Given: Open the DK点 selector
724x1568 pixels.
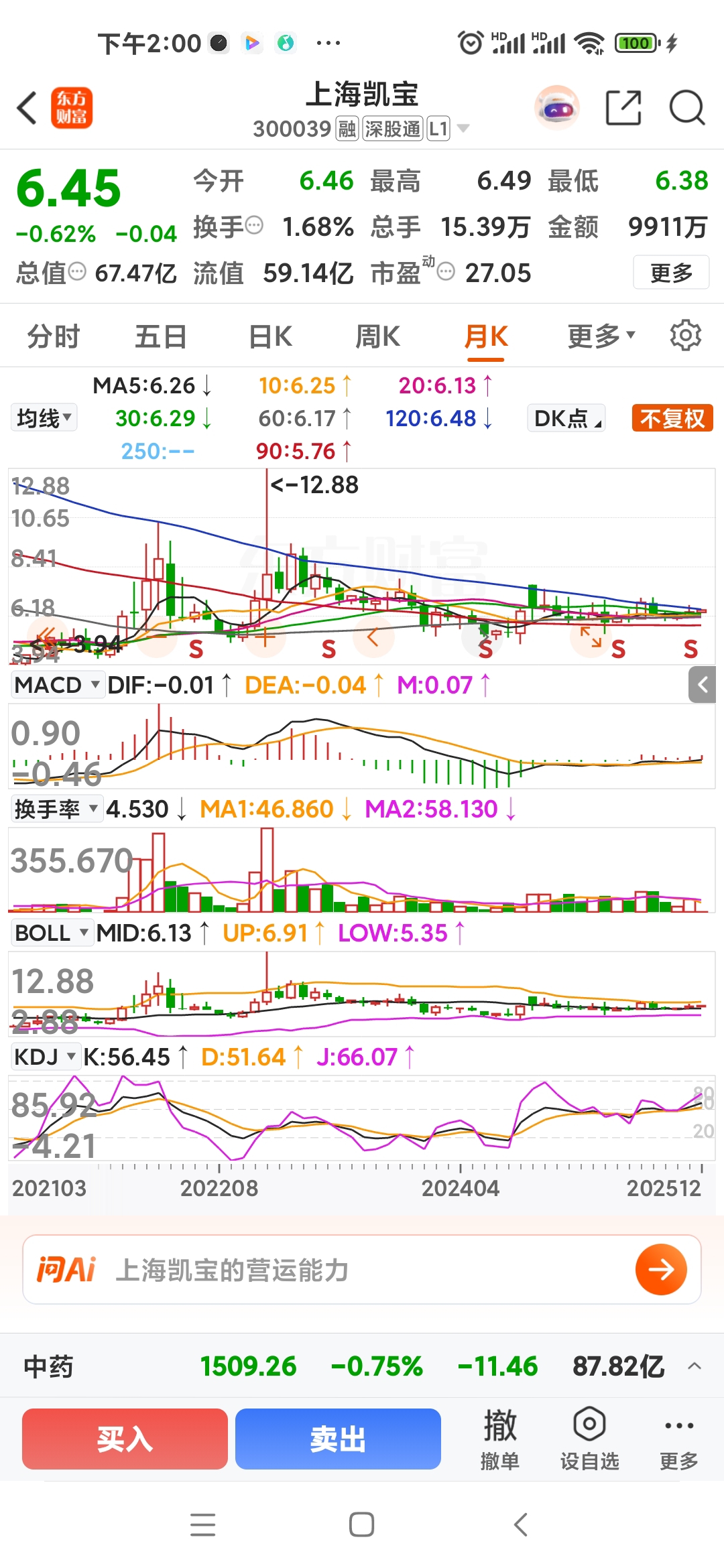Looking at the screenshot, I should tap(566, 418).
